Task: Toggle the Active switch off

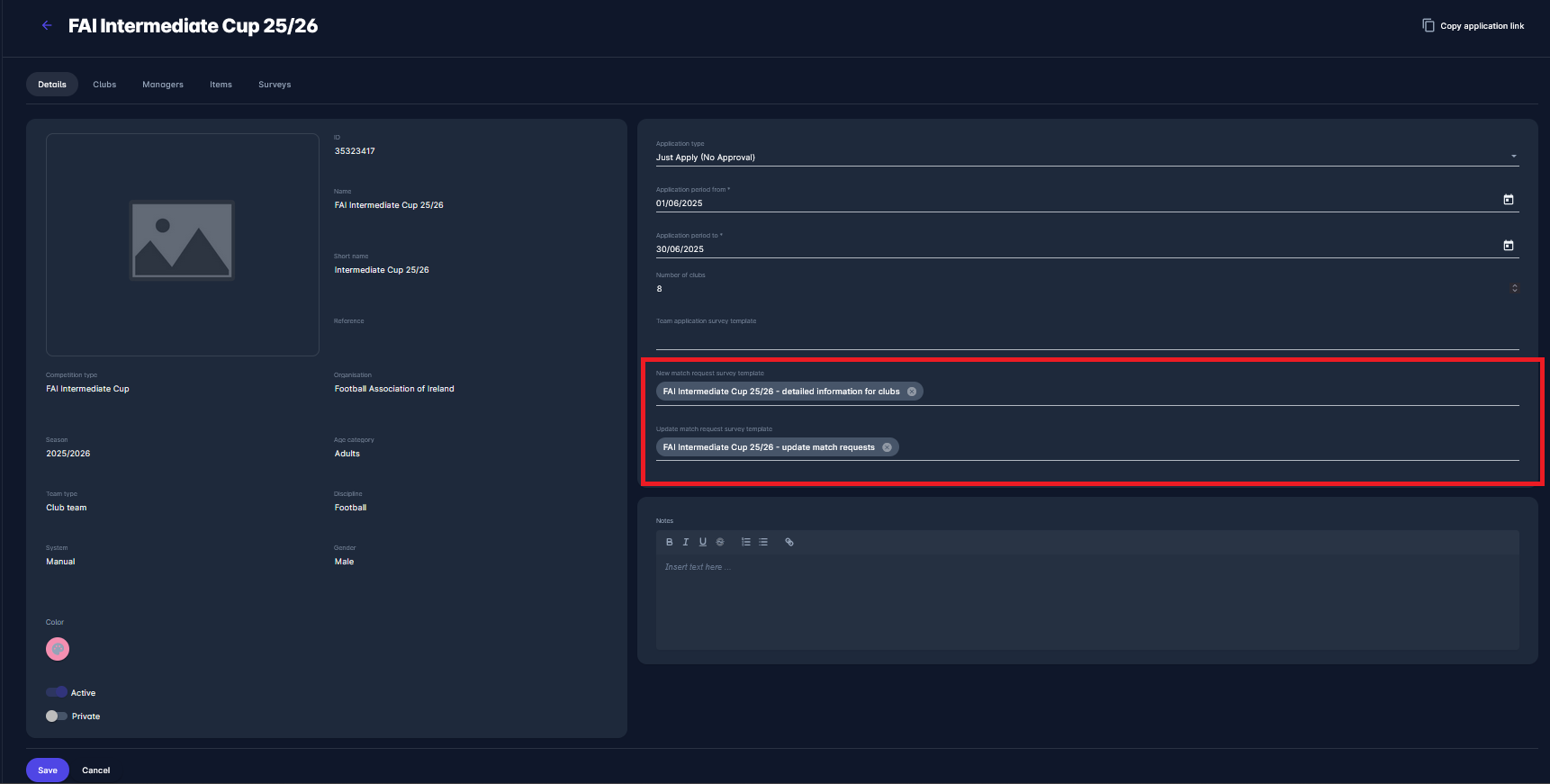Action: pos(57,692)
